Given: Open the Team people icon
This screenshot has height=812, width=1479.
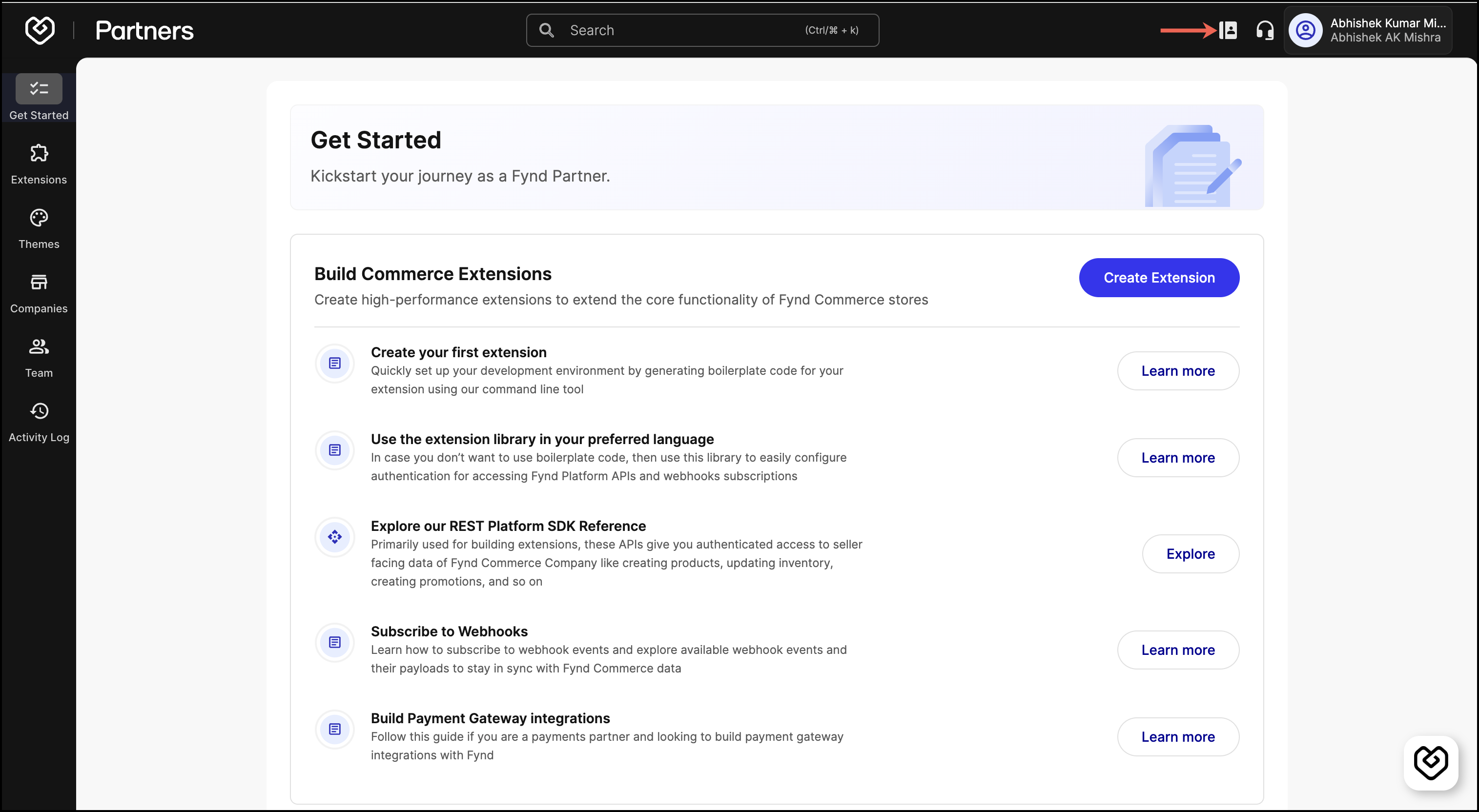Looking at the screenshot, I should [x=39, y=346].
